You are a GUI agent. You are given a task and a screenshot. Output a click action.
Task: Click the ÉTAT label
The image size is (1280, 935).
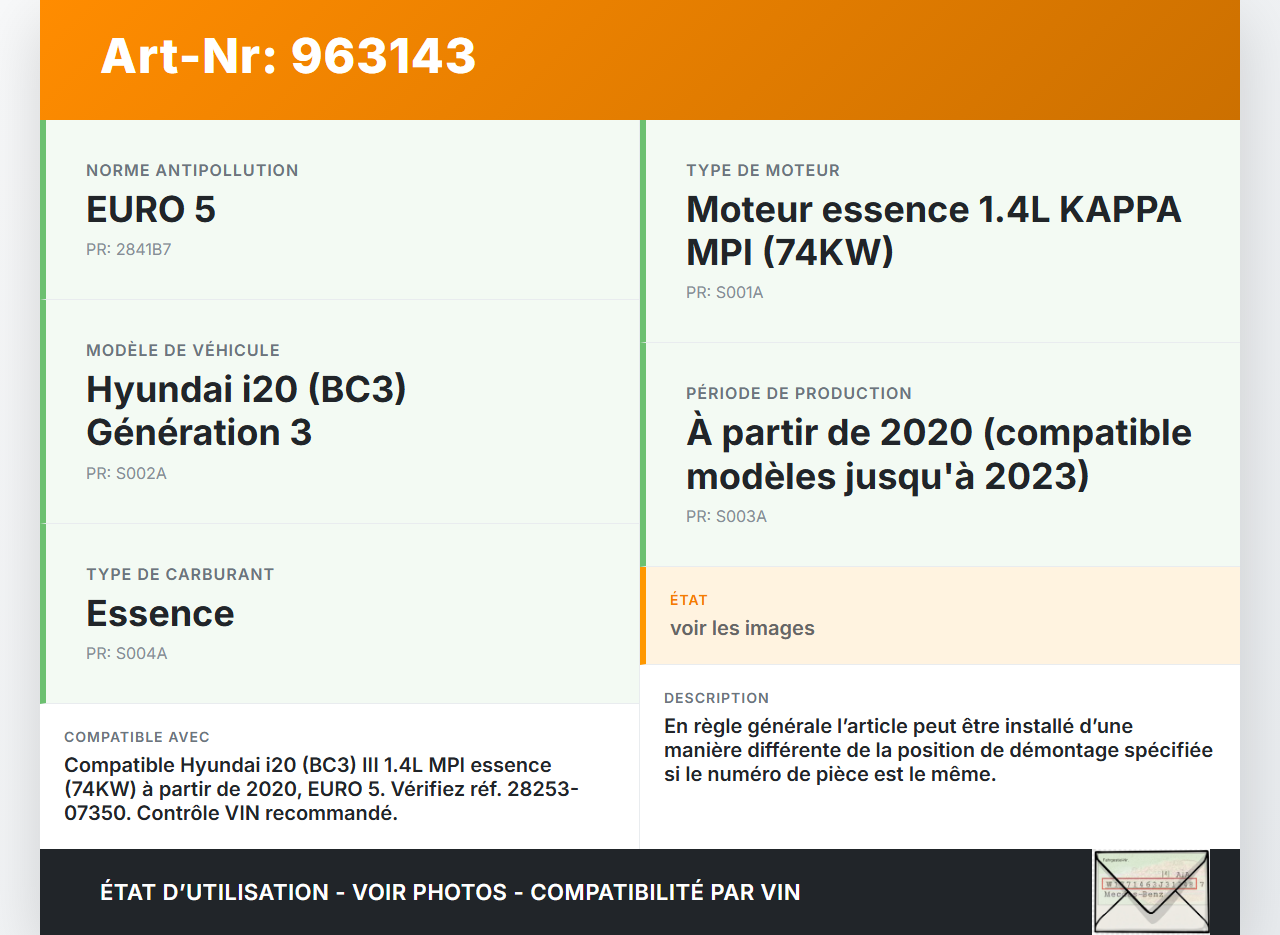[x=689, y=600]
